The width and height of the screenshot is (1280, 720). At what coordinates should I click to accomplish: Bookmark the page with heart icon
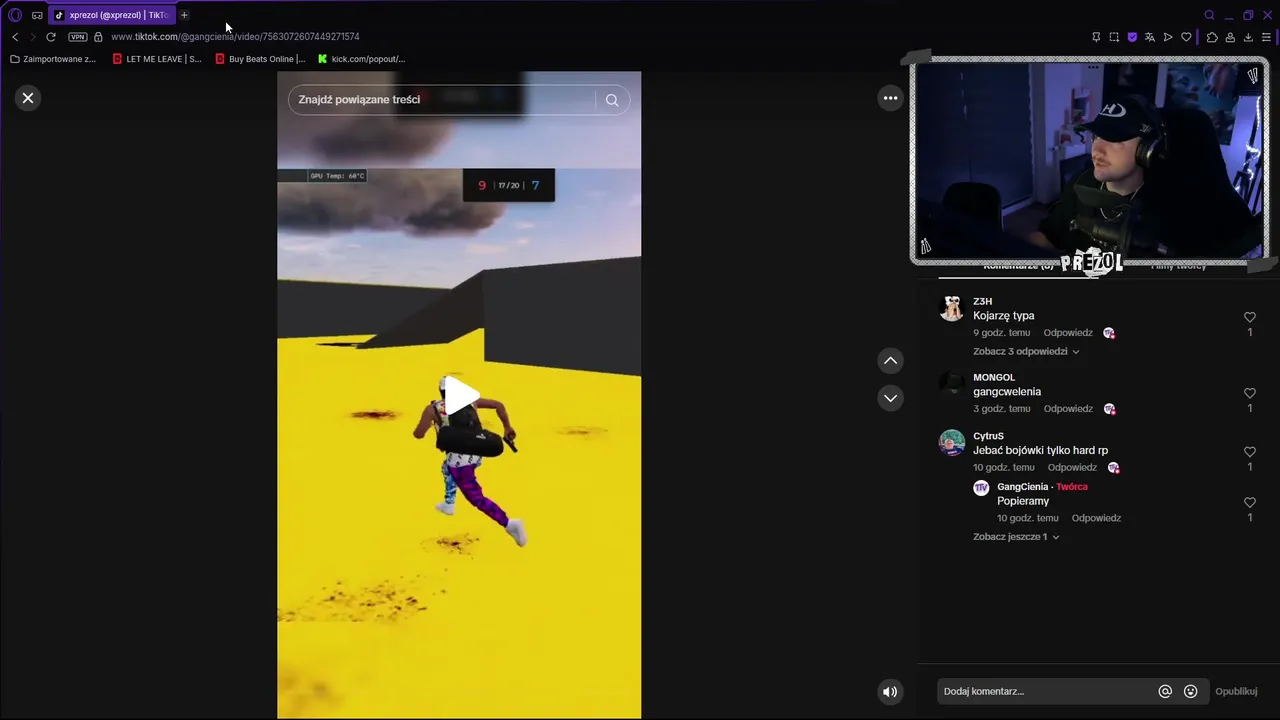point(1186,37)
